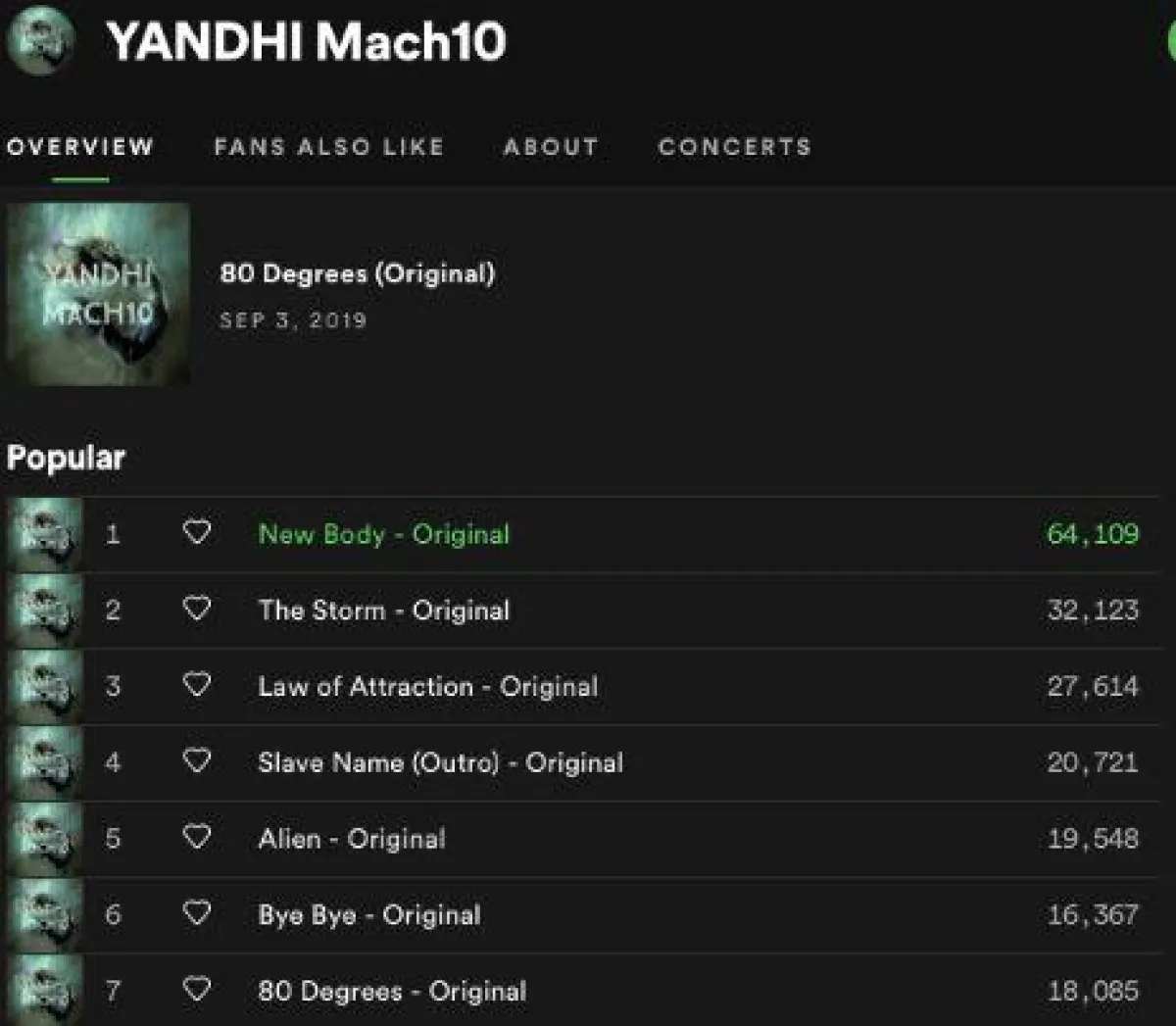Open the Fans Also Like tab
1176x1026 pixels.
(x=329, y=147)
